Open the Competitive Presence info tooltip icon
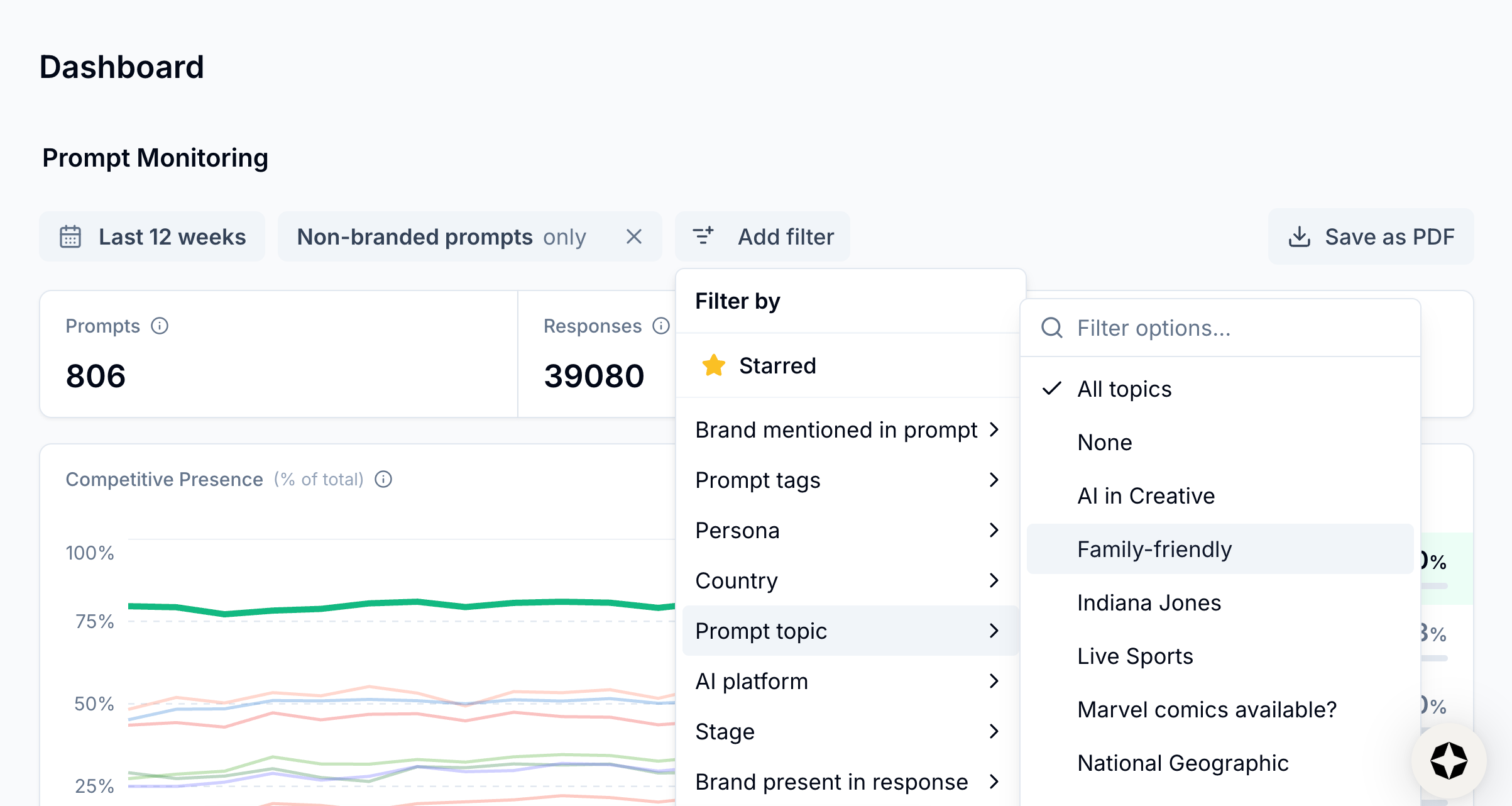Screen dimensions: 1512x806 click(x=383, y=480)
